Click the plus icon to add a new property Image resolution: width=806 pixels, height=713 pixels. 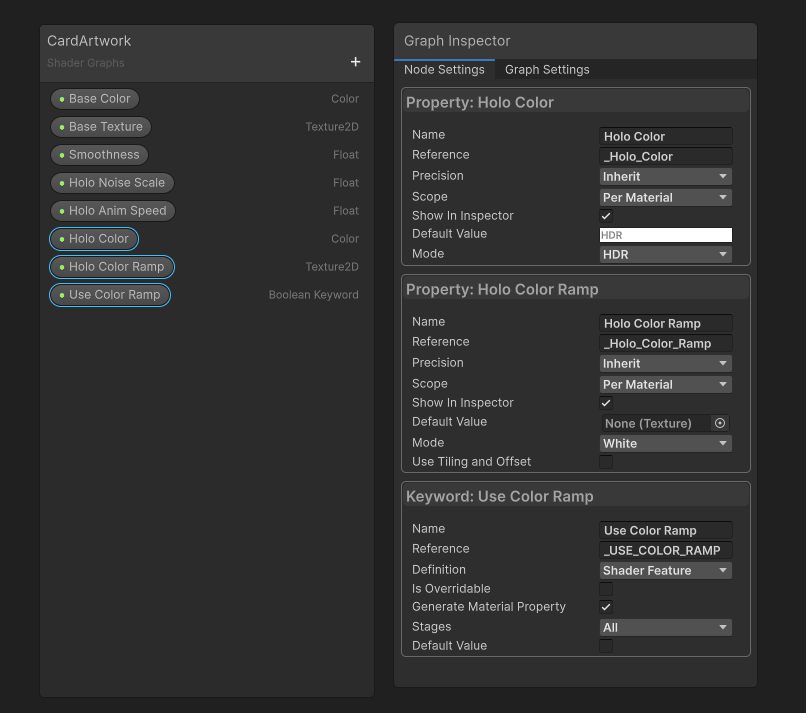pyautogui.click(x=355, y=61)
